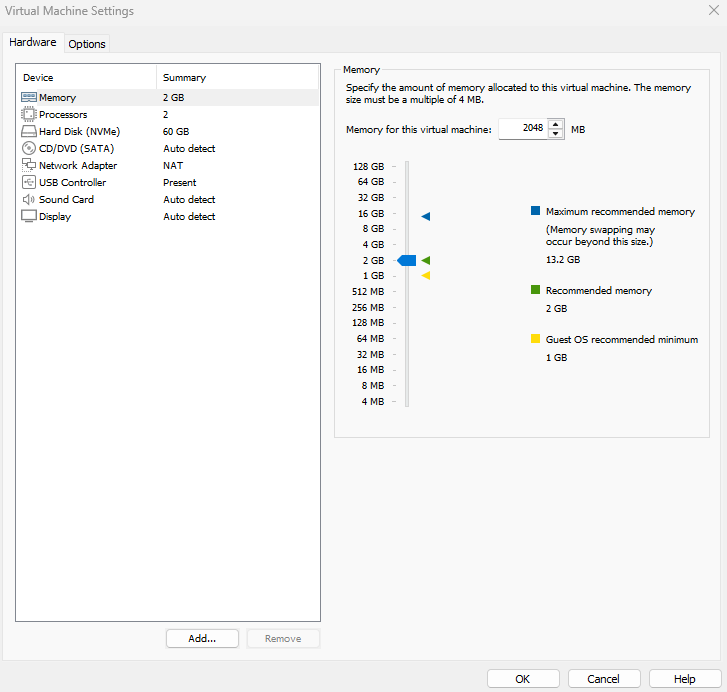The height and width of the screenshot is (692, 727).
Task: Click the memory slider thumb at 2 GB
Action: 407,260
